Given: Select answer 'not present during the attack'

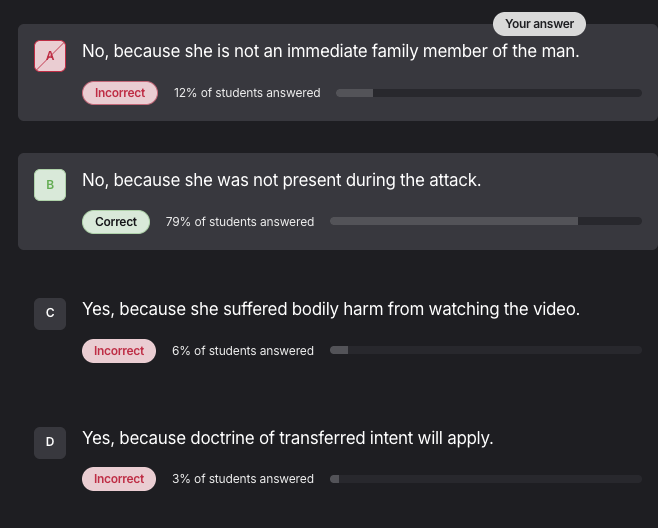Looking at the screenshot, I should coord(281,180).
